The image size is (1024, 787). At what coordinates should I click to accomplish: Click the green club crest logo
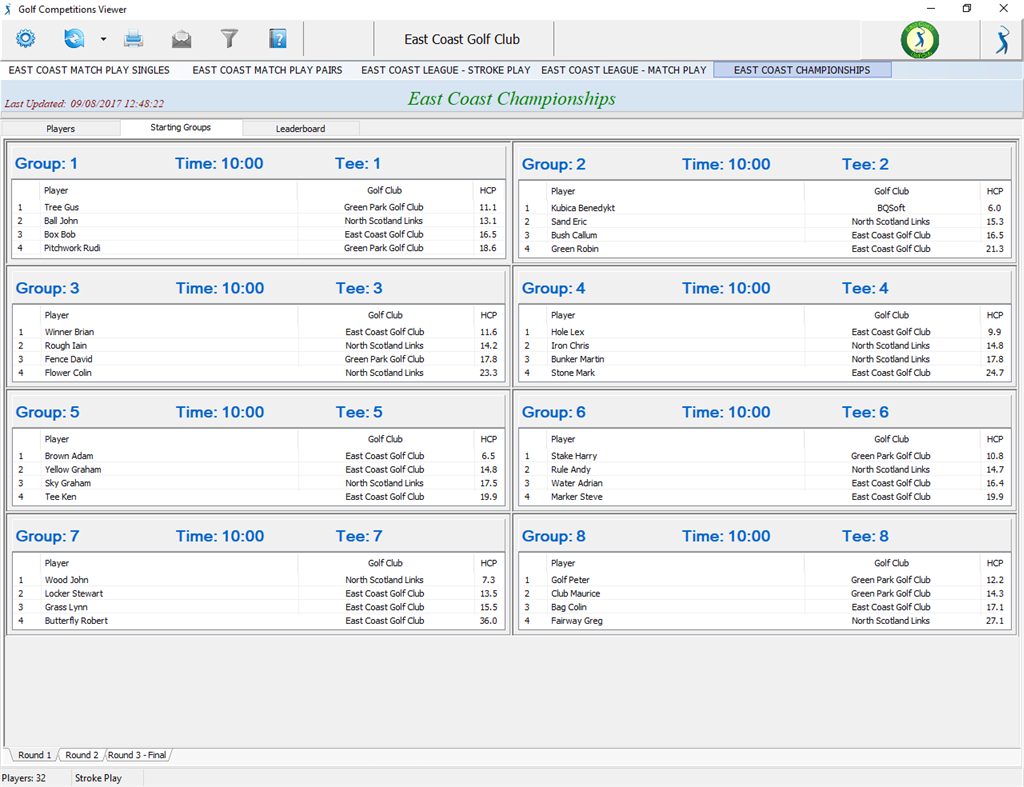(x=920, y=40)
